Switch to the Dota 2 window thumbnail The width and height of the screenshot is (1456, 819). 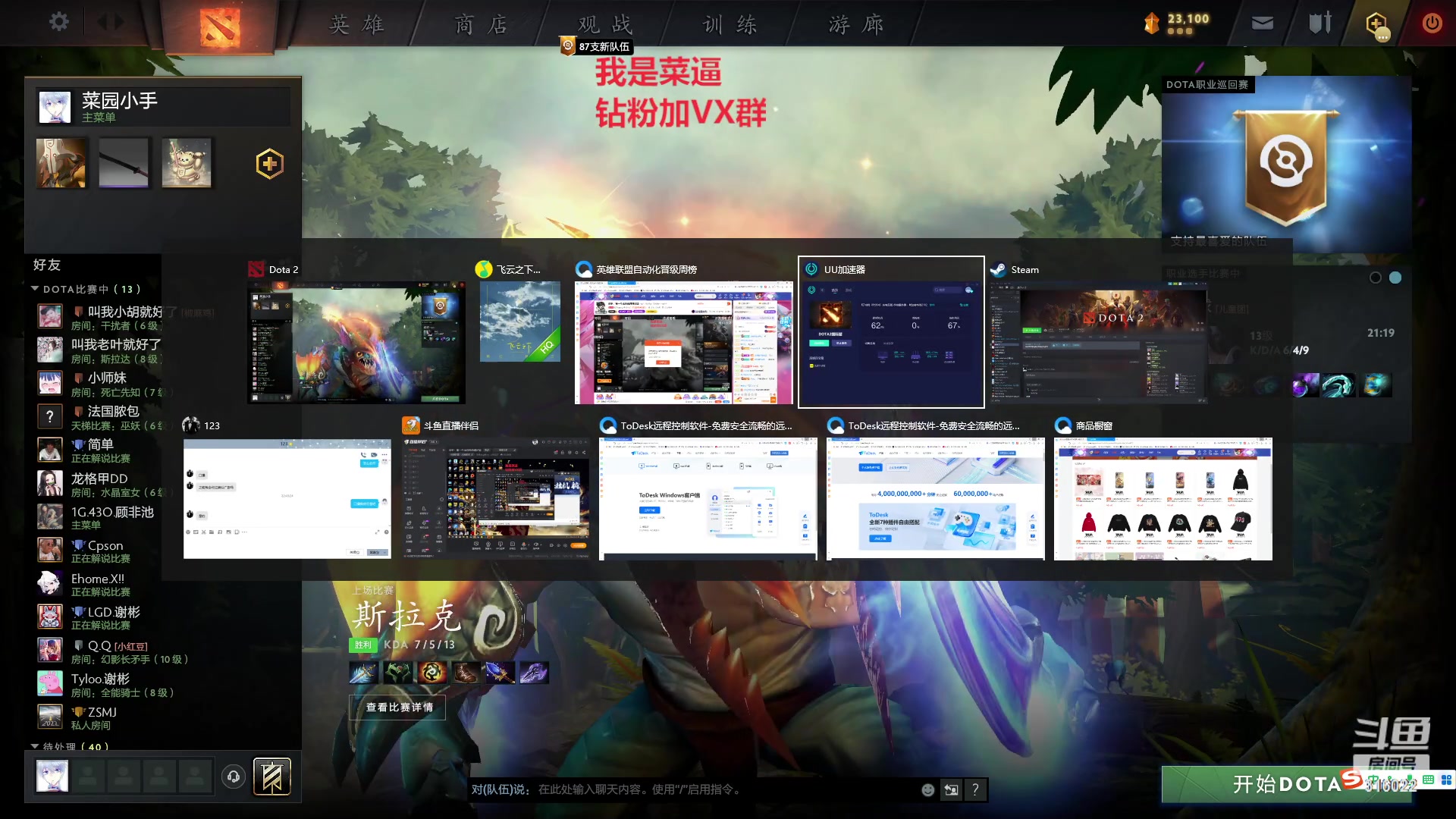pyautogui.click(x=356, y=342)
